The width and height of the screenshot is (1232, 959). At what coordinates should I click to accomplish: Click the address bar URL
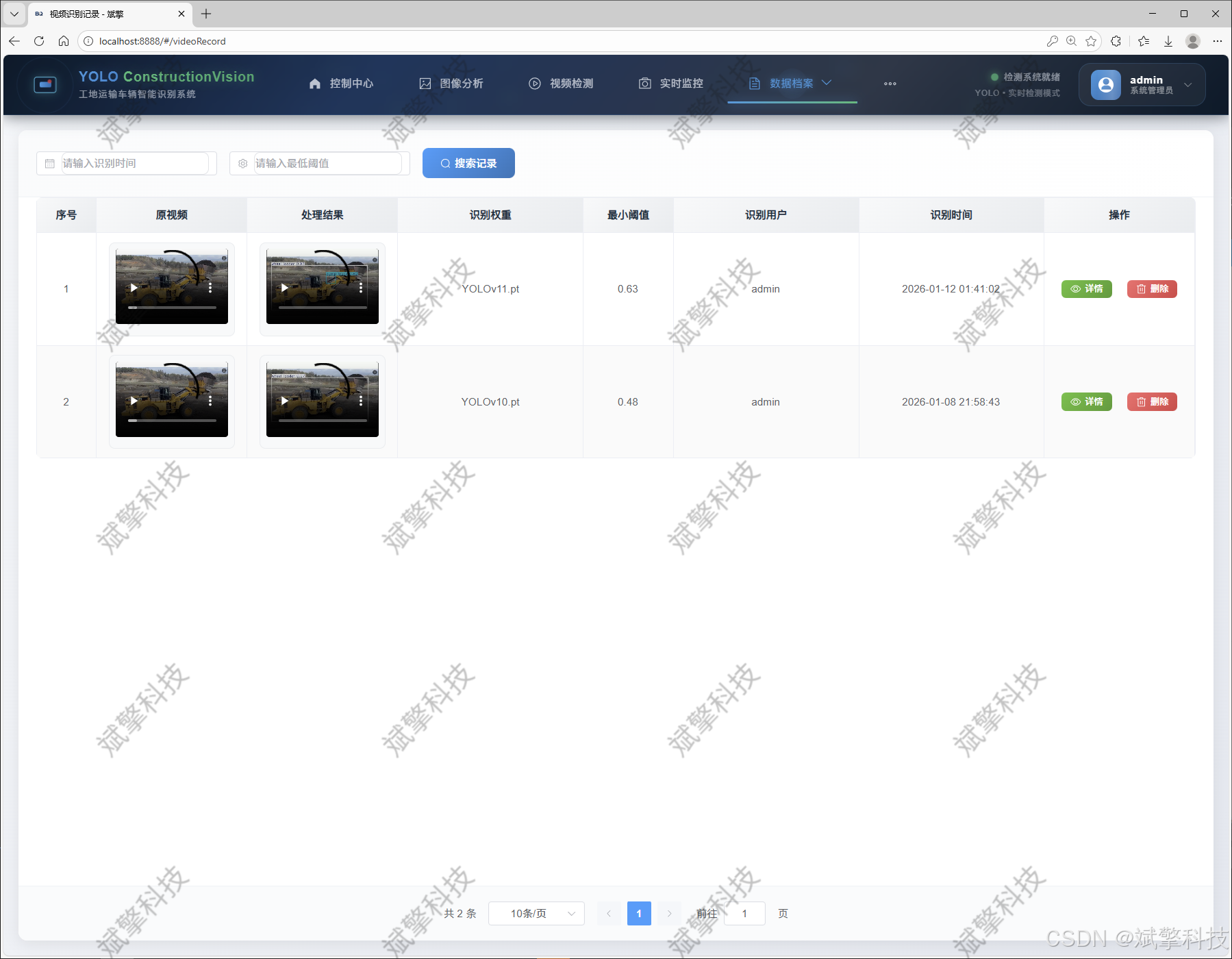point(162,41)
